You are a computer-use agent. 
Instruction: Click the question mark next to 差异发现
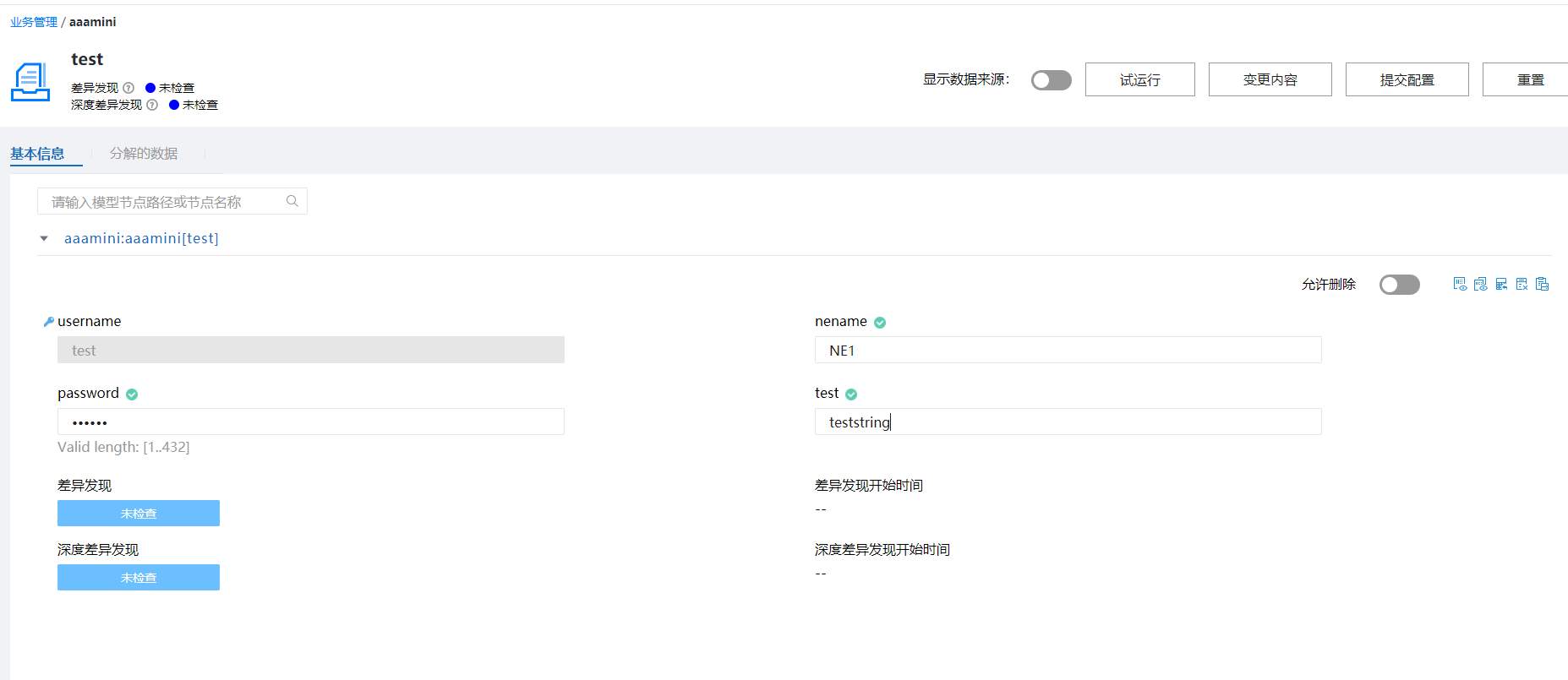(128, 88)
